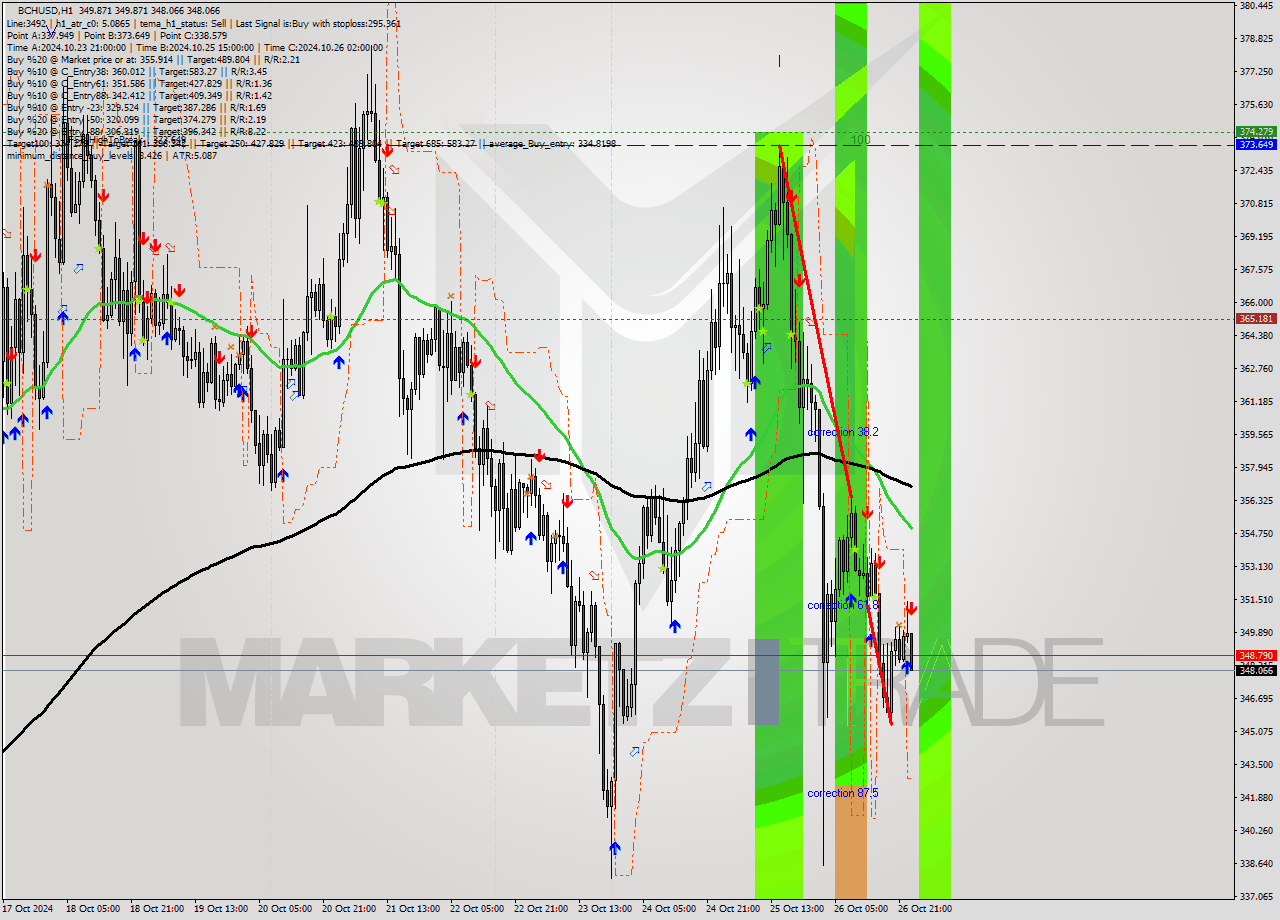Click the 'correction 61.8' chart label
This screenshot has height=920, width=1280.
[843, 605]
